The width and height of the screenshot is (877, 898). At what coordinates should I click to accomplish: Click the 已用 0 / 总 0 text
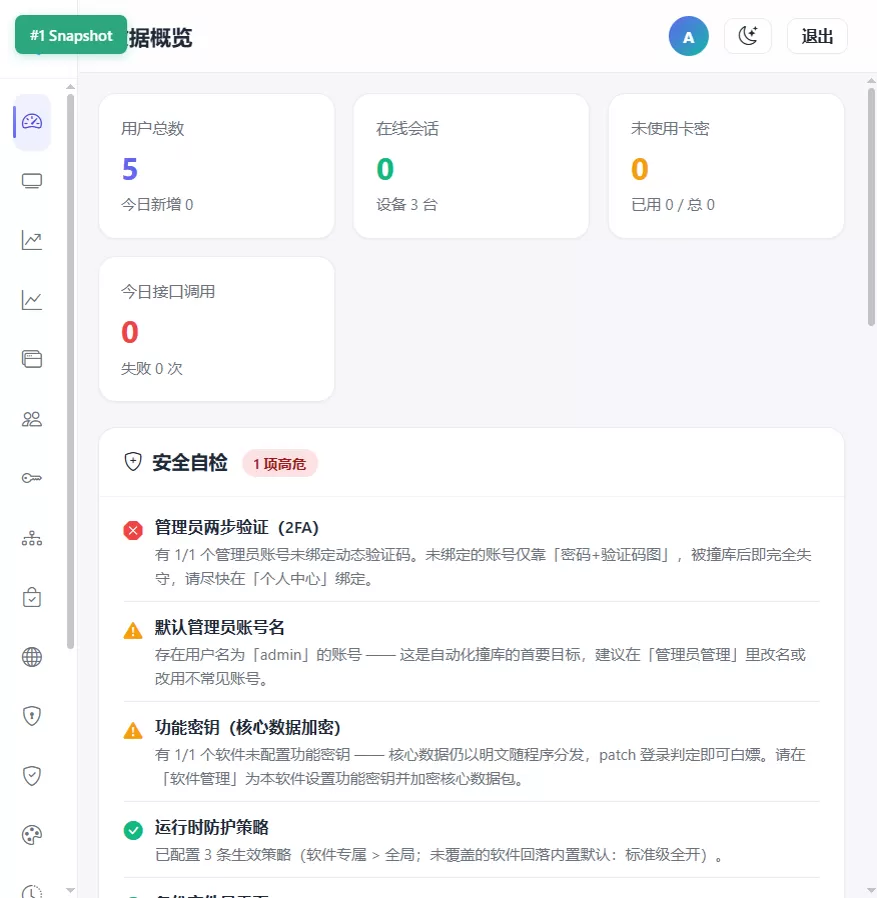tap(673, 204)
